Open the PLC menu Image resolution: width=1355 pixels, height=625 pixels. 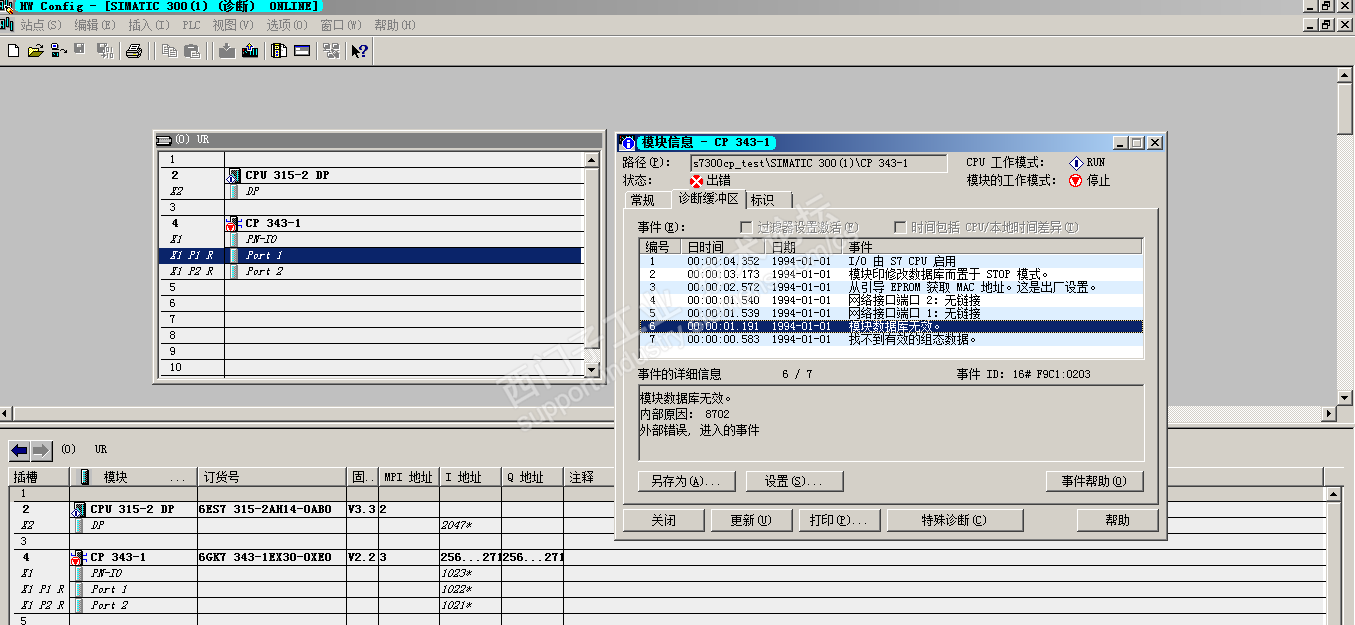[191, 25]
